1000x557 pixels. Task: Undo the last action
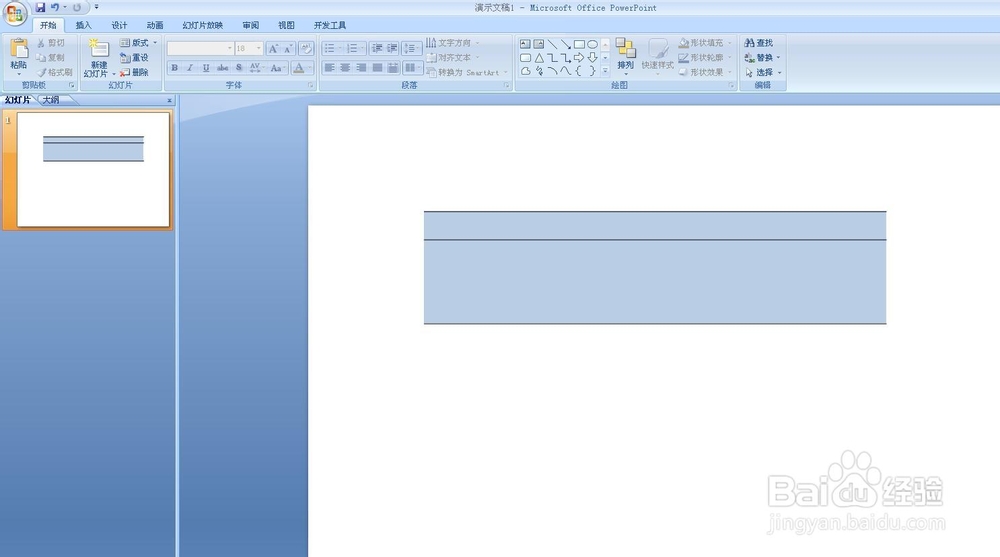tap(55, 8)
